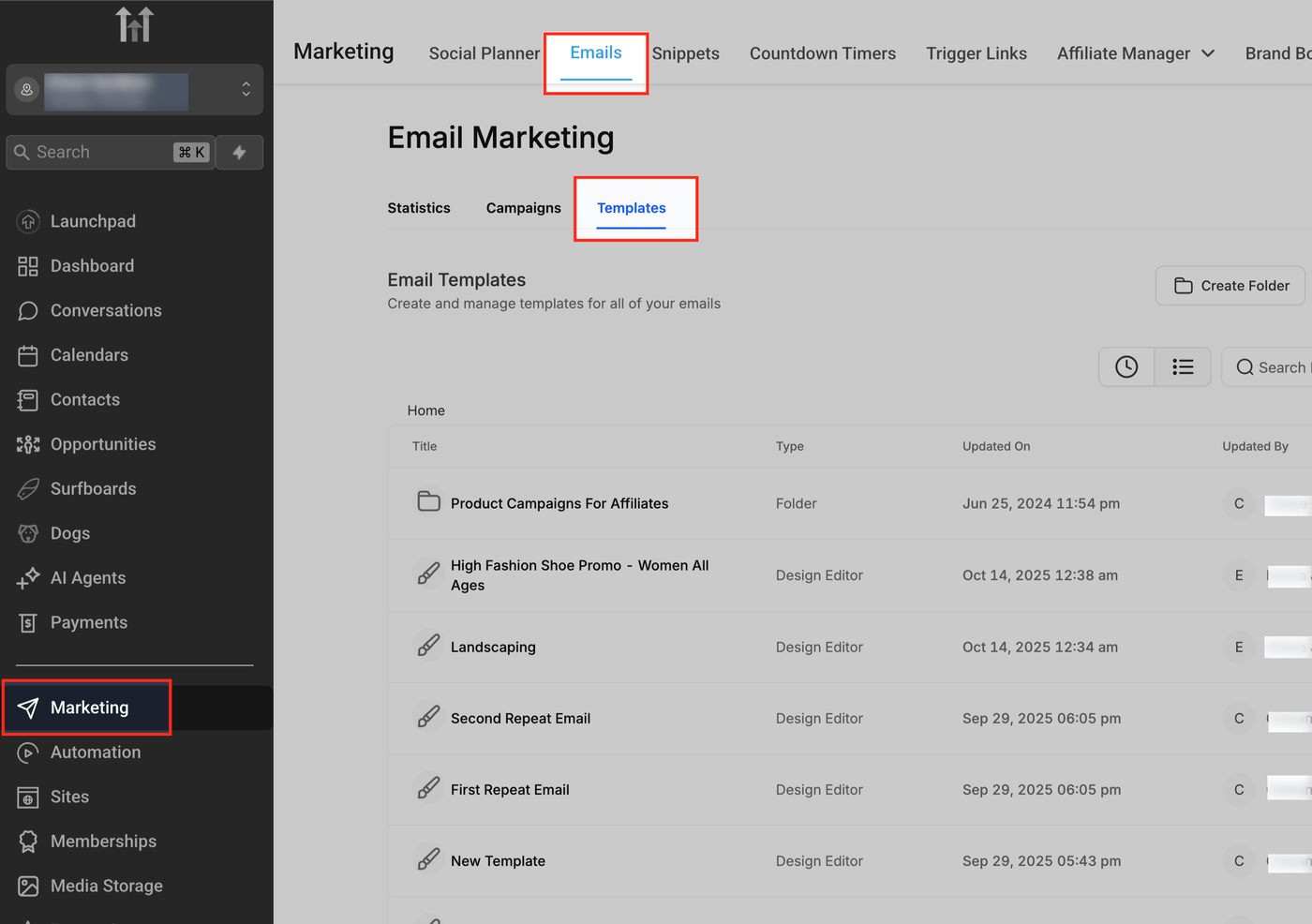
Task: Open AI Agents in sidebar
Action: click(87, 578)
